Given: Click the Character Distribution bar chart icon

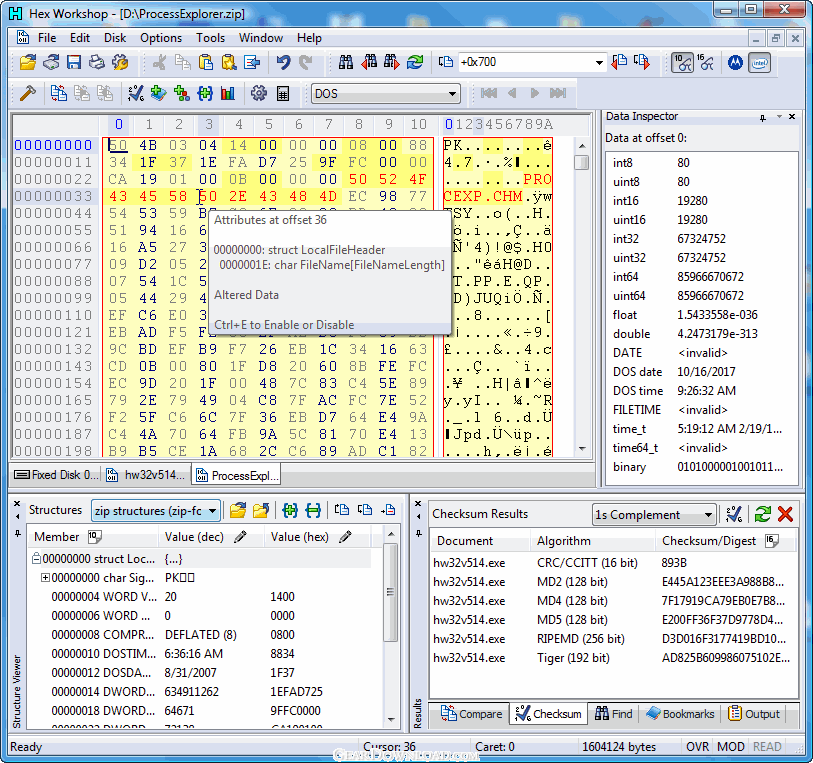Looking at the screenshot, I should tap(228, 93).
